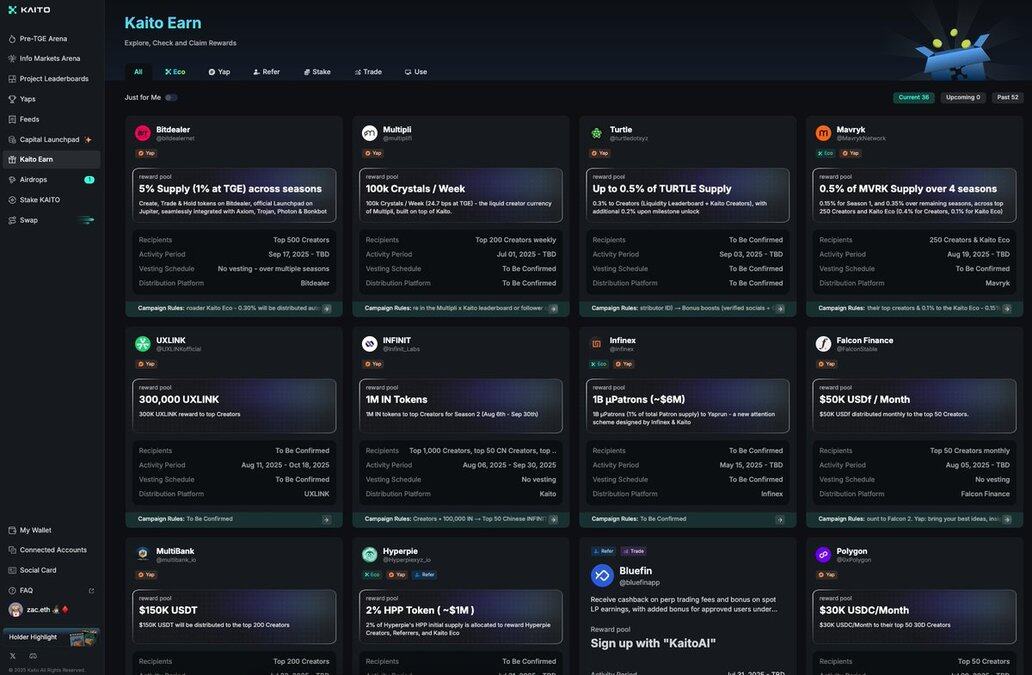Open MultiBank $150K USDT reward pool
1032x675 pixels.
[234, 616]
